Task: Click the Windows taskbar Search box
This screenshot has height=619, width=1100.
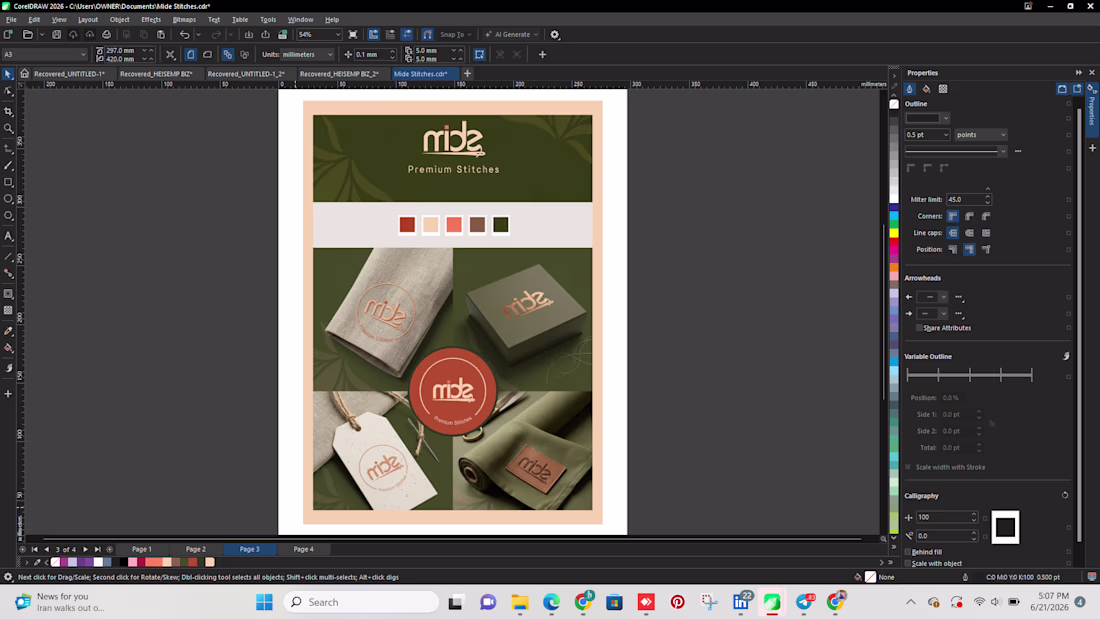Action: [361, 602]
